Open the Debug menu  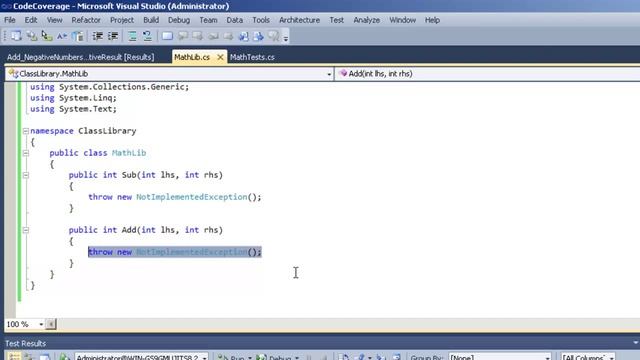[x=179, y=20]
